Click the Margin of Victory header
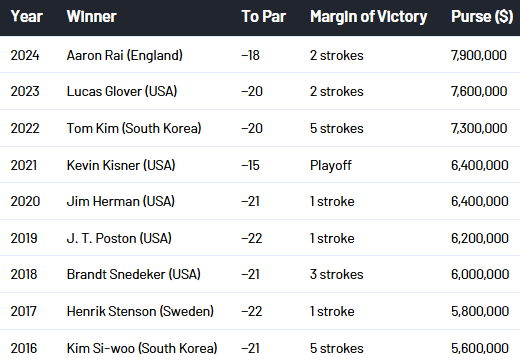Image resolution: width=520 pixels, height=361 pixels. pos(369,17)
